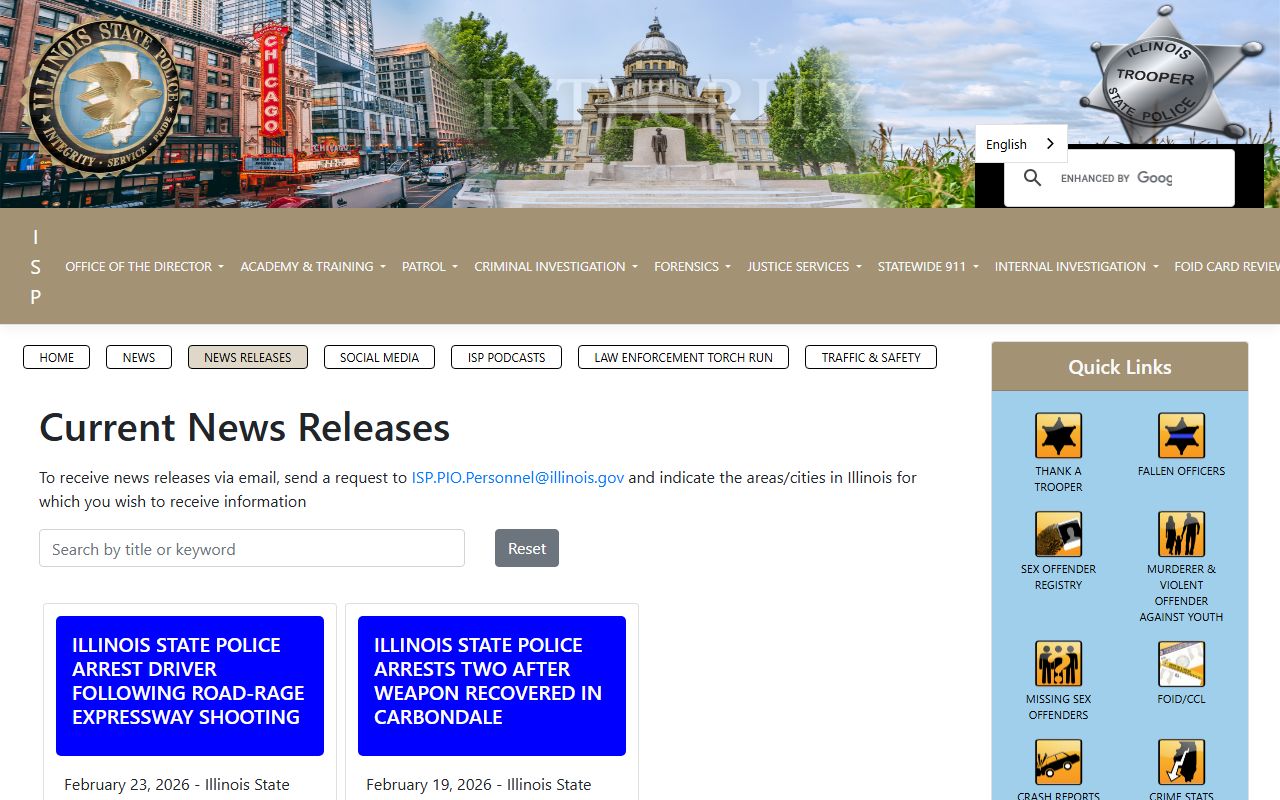Viewport: 1280px width, 800px height.
Task: Expand Academy & Training menu
Action: 312,266
